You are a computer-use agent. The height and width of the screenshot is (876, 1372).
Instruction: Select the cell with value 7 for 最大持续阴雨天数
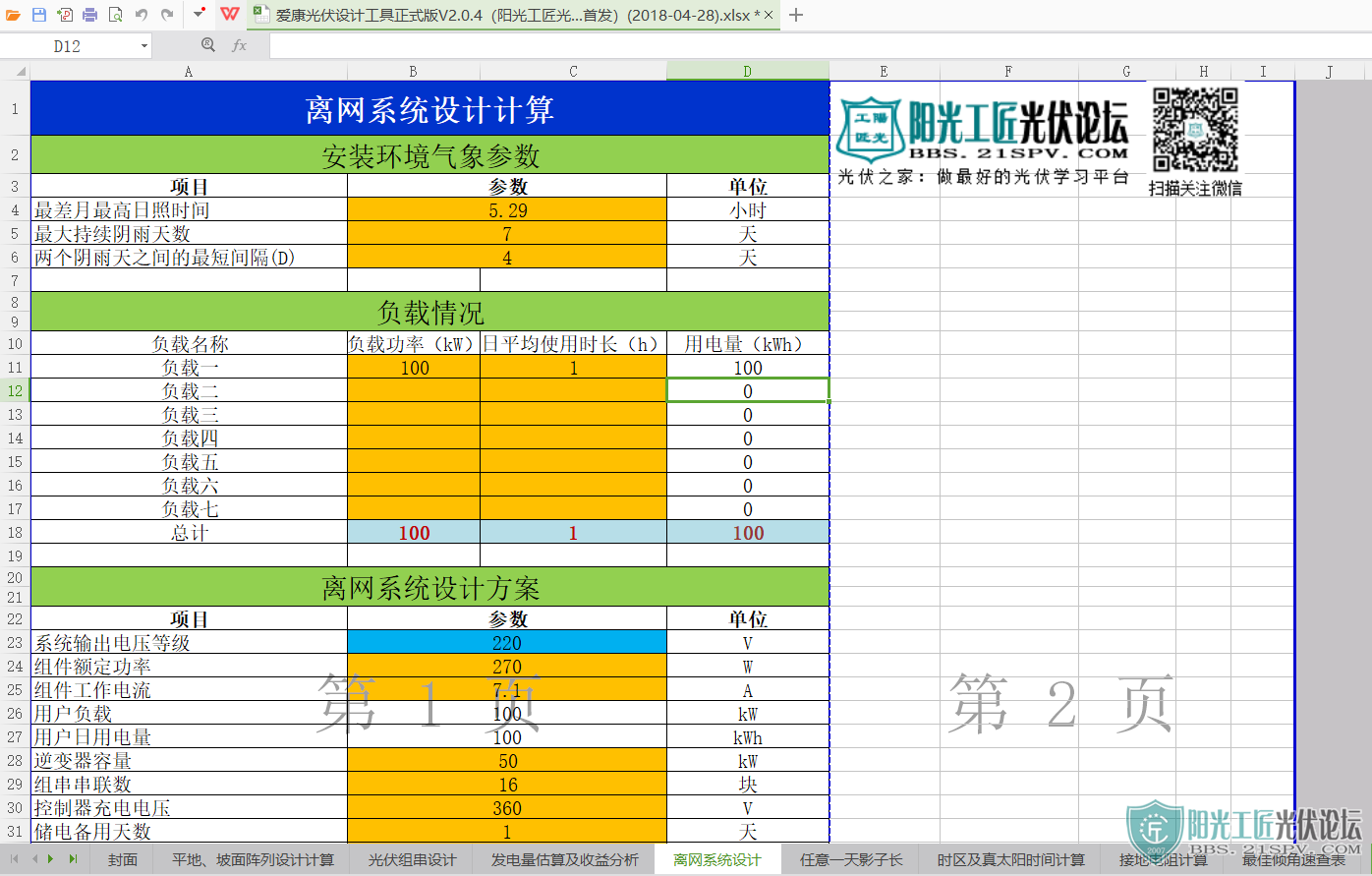pos(507,233)
